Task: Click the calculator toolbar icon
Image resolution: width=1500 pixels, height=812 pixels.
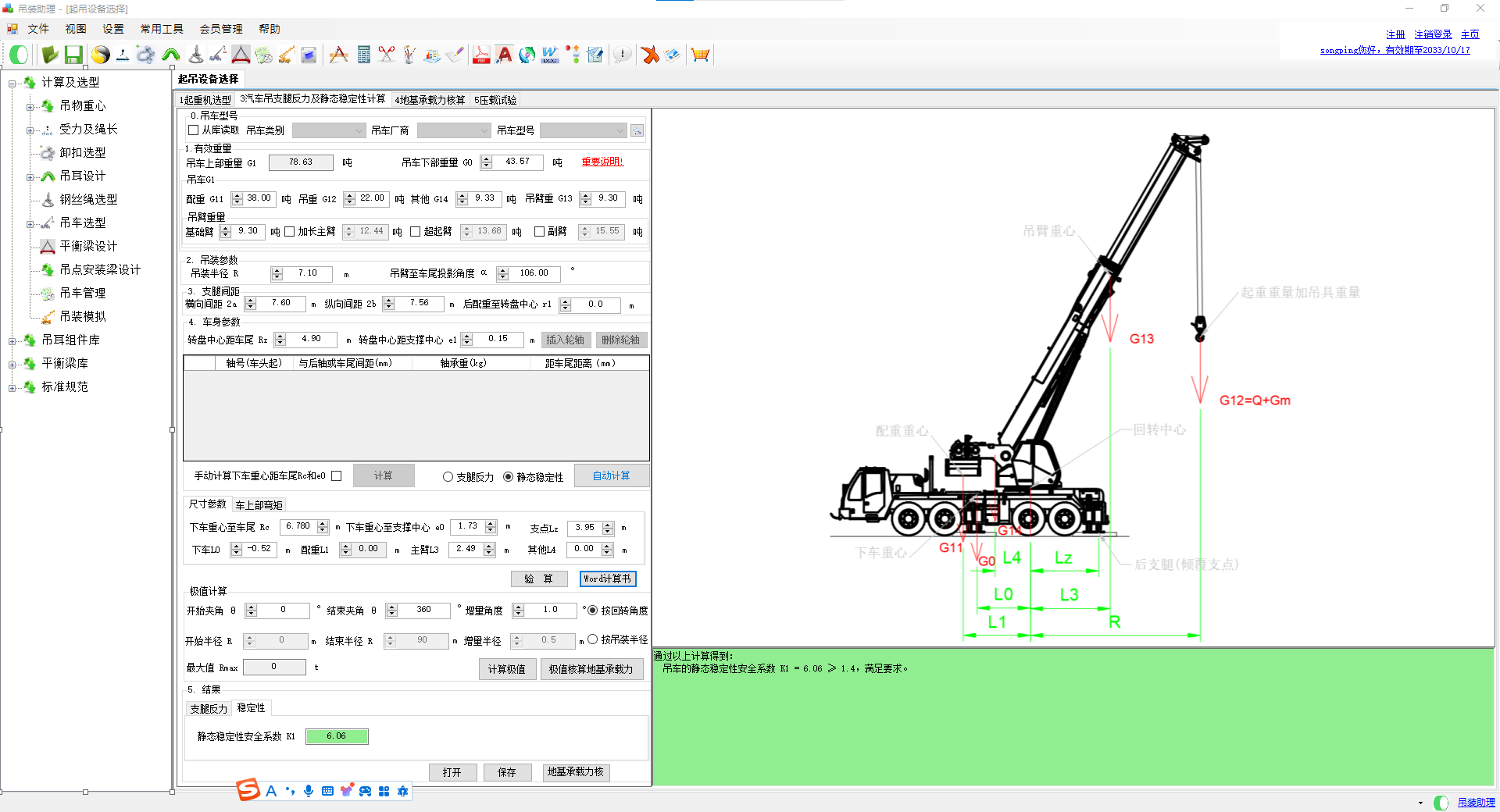Action: point(363,55)
